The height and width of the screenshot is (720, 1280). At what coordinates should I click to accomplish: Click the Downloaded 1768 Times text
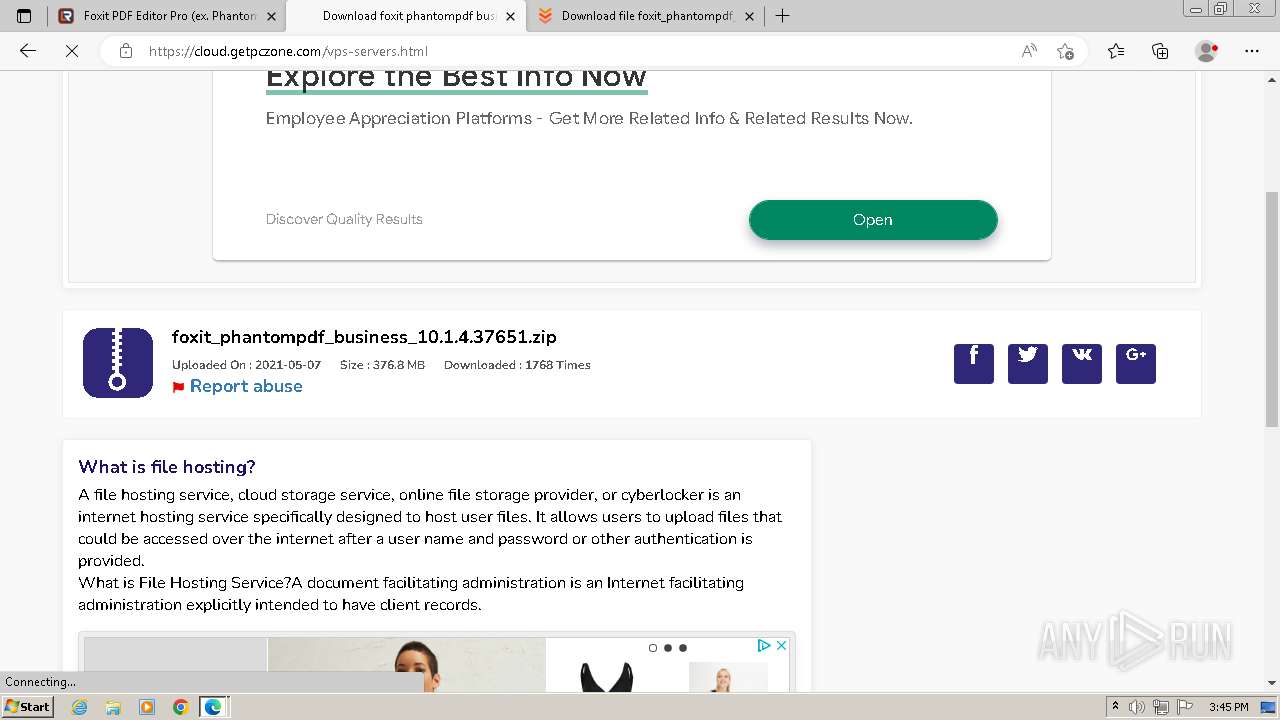(517, 365)
